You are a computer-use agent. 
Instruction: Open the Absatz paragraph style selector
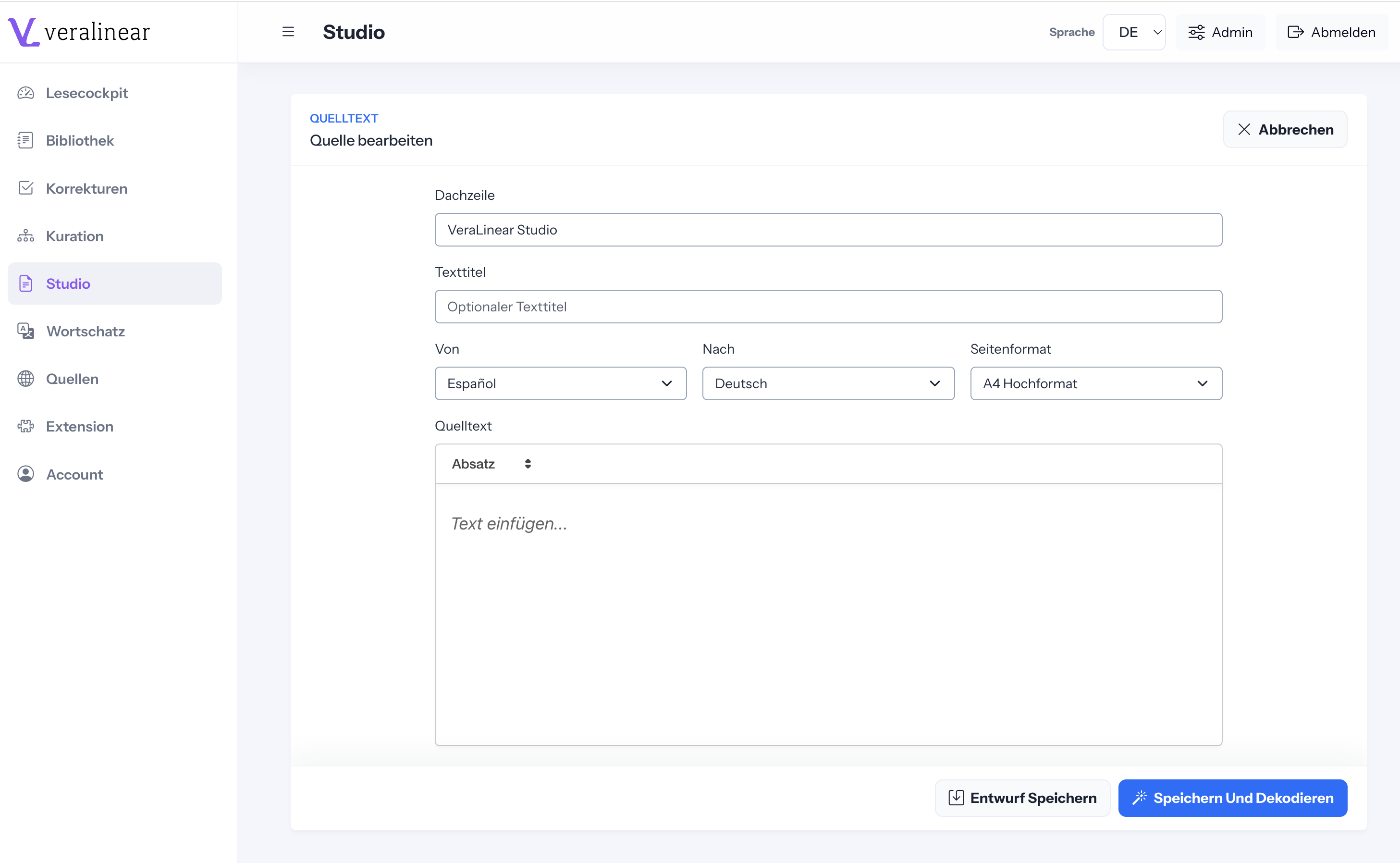(491, 464)
